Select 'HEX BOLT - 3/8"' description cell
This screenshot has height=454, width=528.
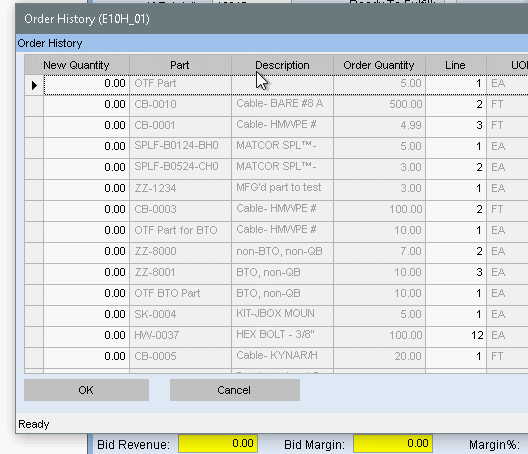(283, 337)
